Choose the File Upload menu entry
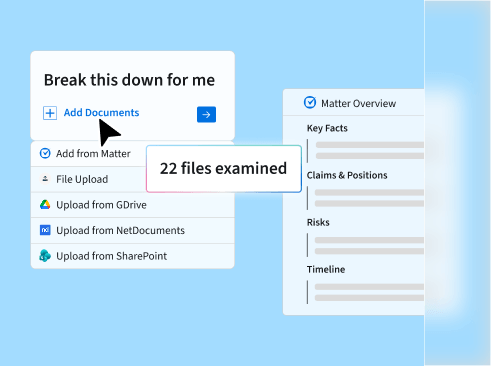 pyautogui.click(x=89, y=179)
